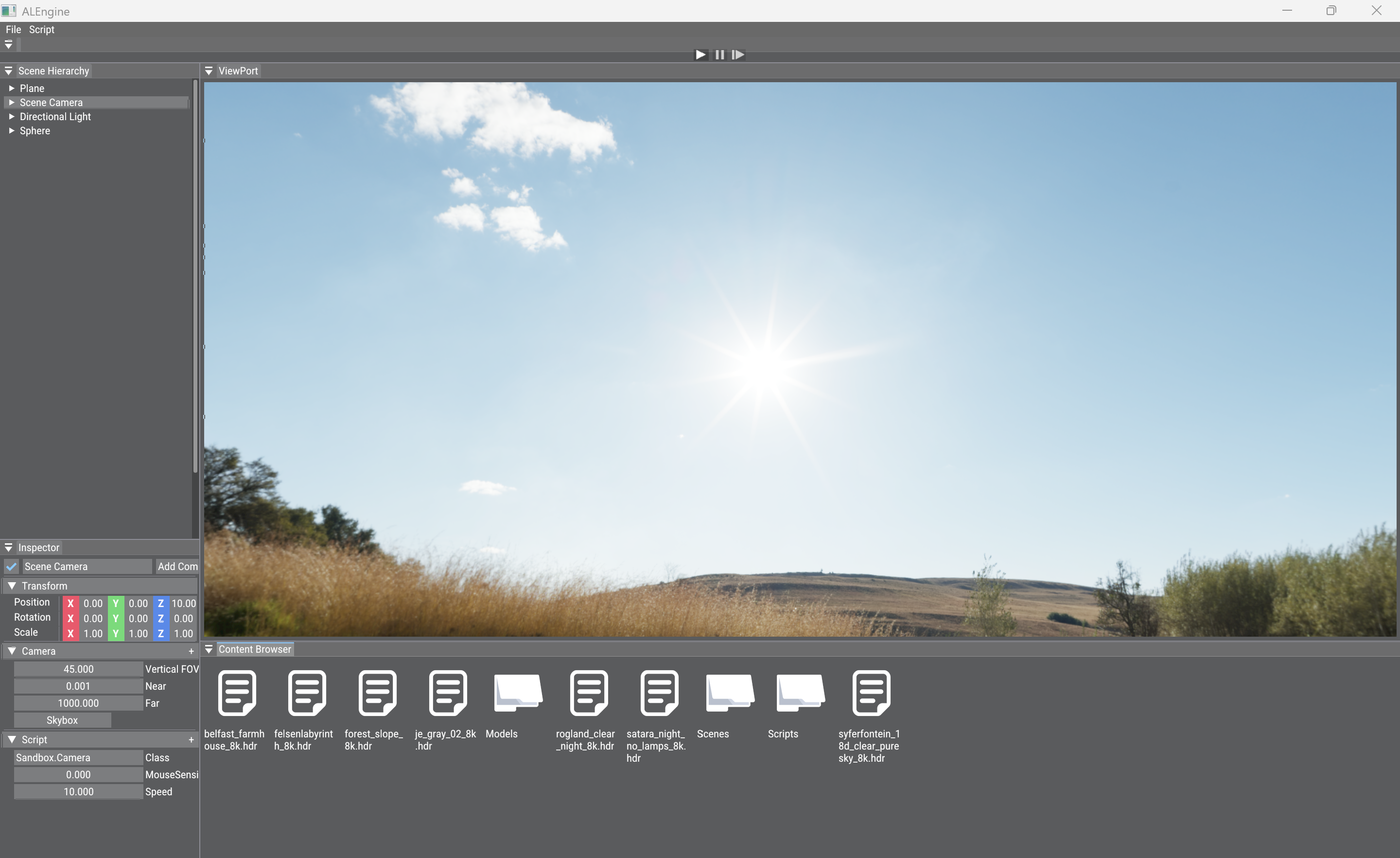Uncheck the Scene Camera enabled checkbox
This screenshot has width=1400, height=858.
click(11, 566)
